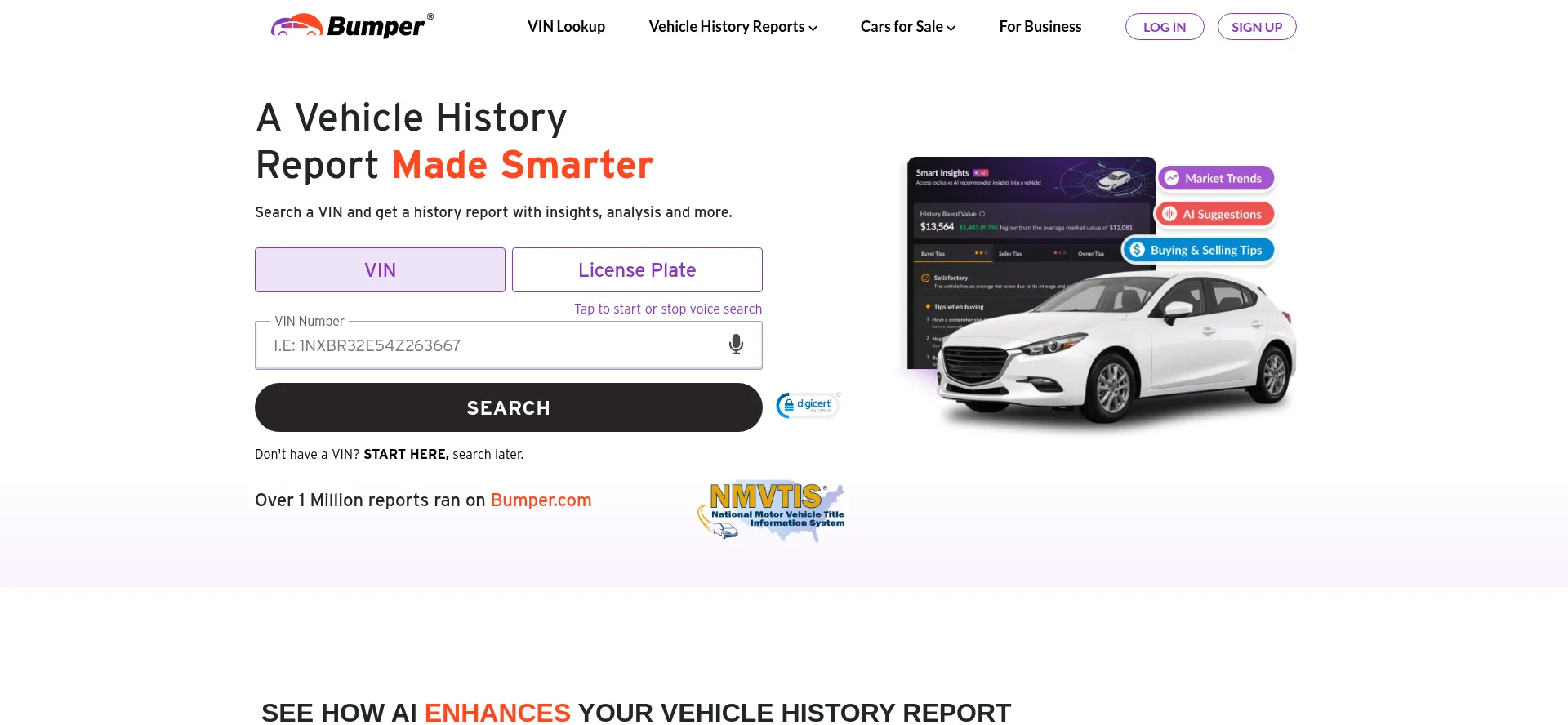Expand the Cars for Sale menu
Screen dimensions: 1568x725
[x=907, y=27]
